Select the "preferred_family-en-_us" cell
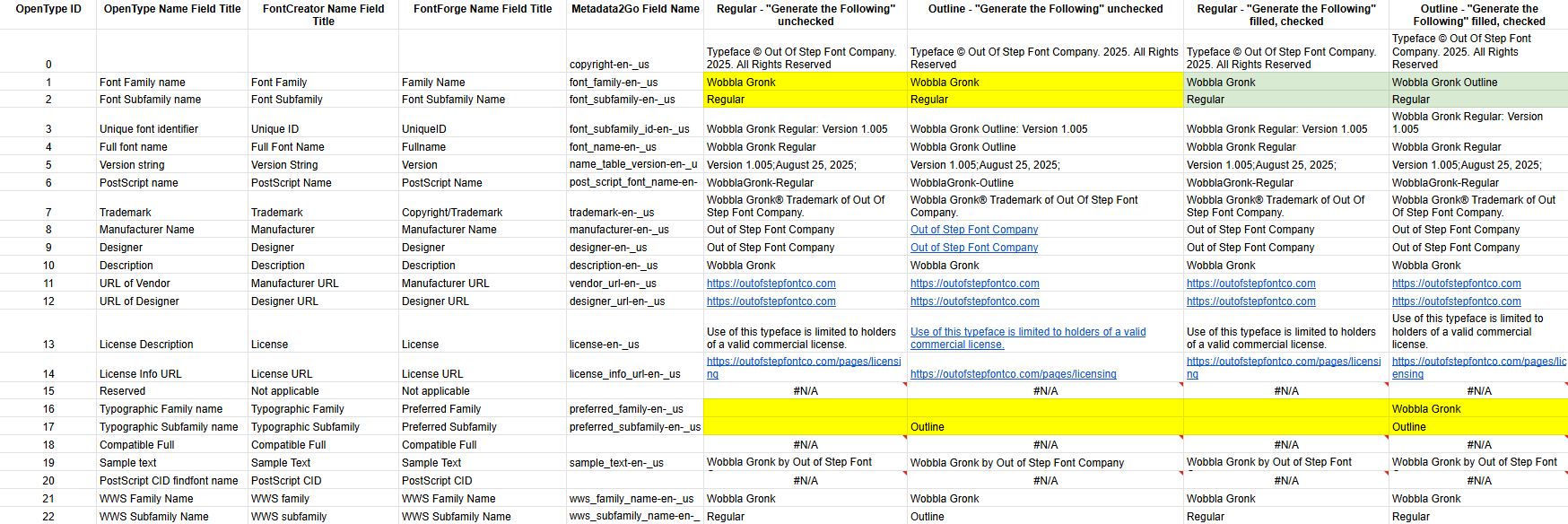The width and height of the screenshot is (1568, 524). pos(635,409)
